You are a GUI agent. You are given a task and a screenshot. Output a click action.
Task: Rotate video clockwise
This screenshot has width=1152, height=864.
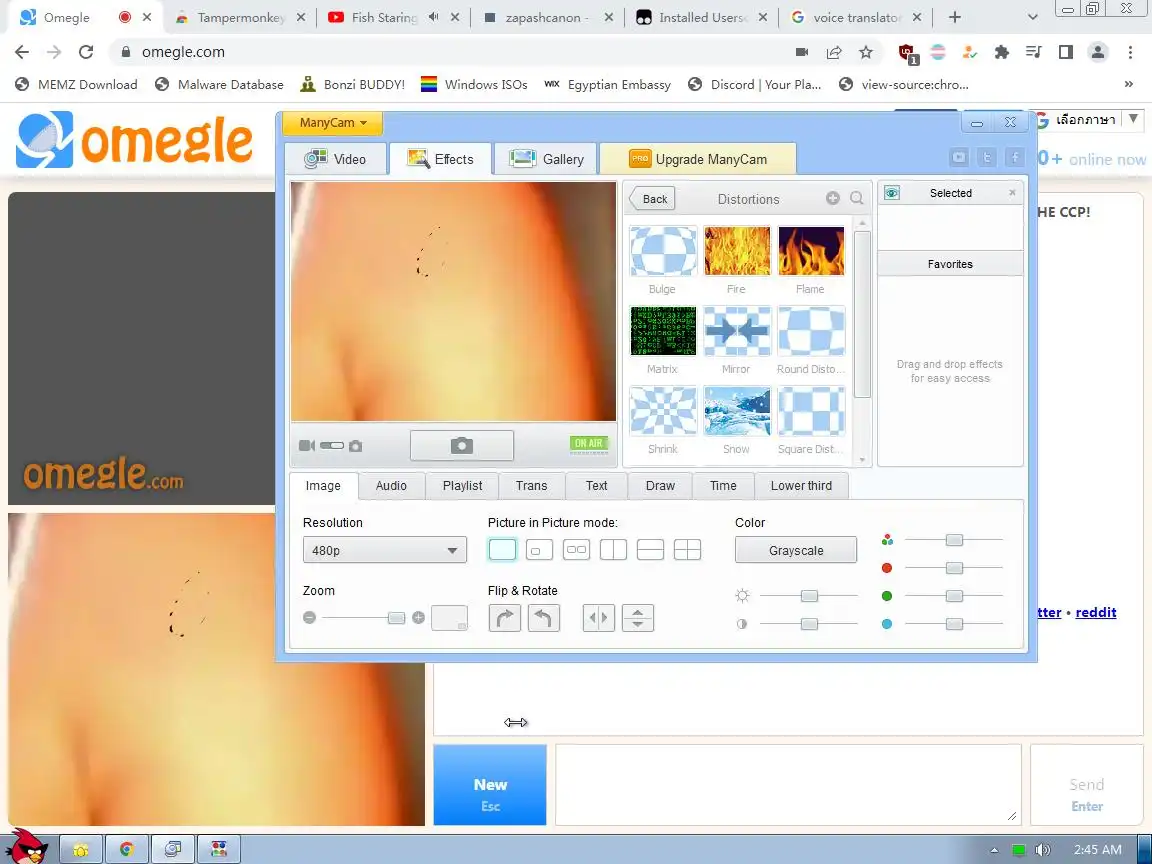505,618
